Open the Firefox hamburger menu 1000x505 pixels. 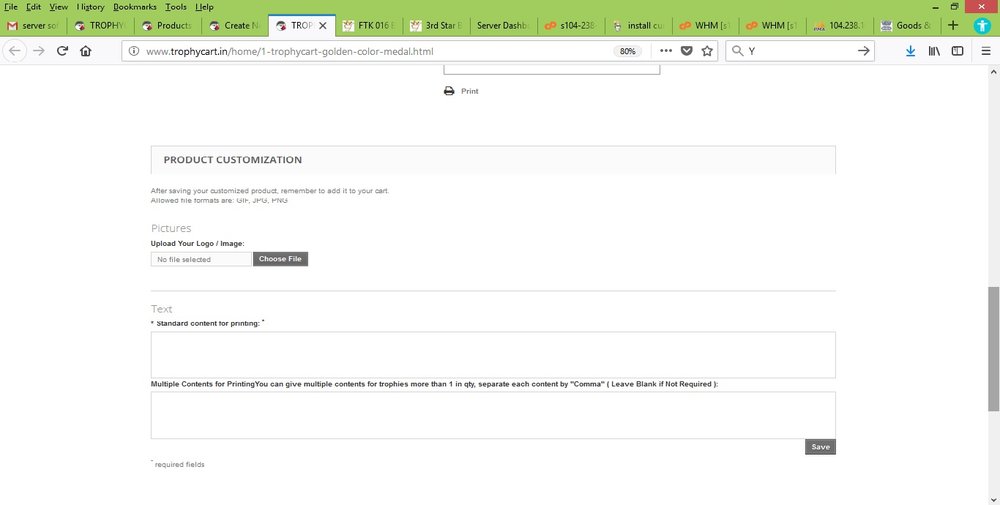click(985, 51)
